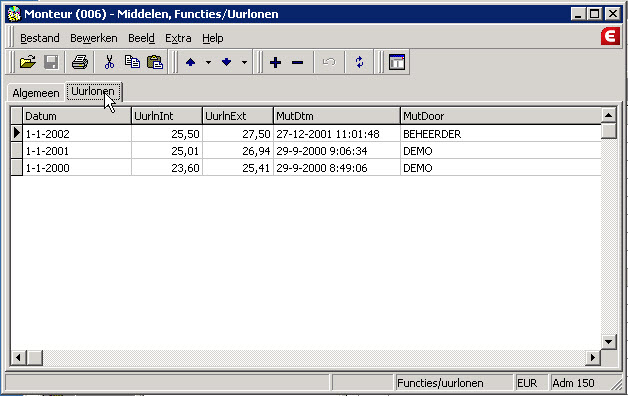Switch to the Algemeen tab
The width and height of the screenshot is (628, 396).
pos(36,93)
